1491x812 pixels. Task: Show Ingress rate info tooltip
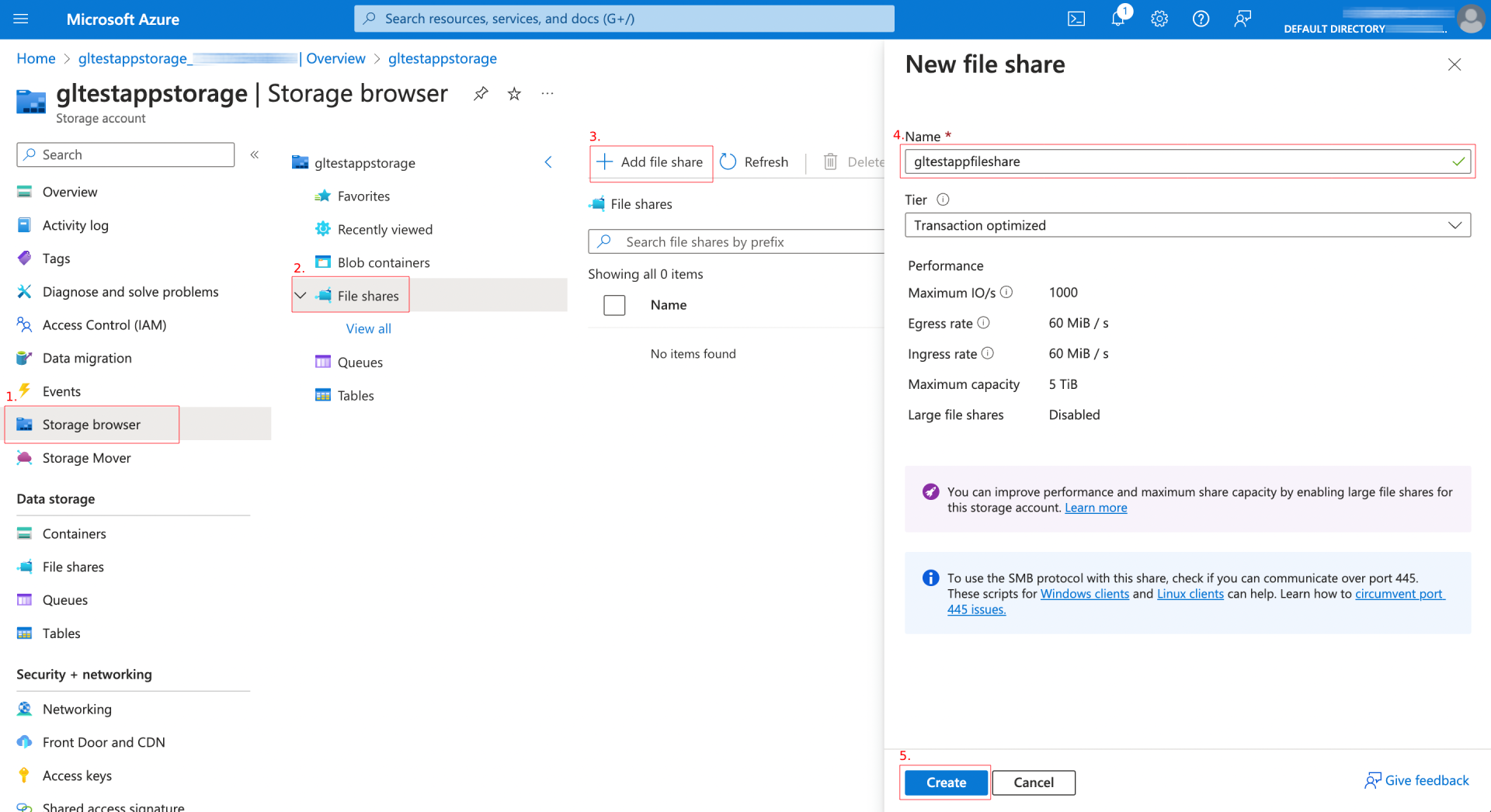pos(988,353)
